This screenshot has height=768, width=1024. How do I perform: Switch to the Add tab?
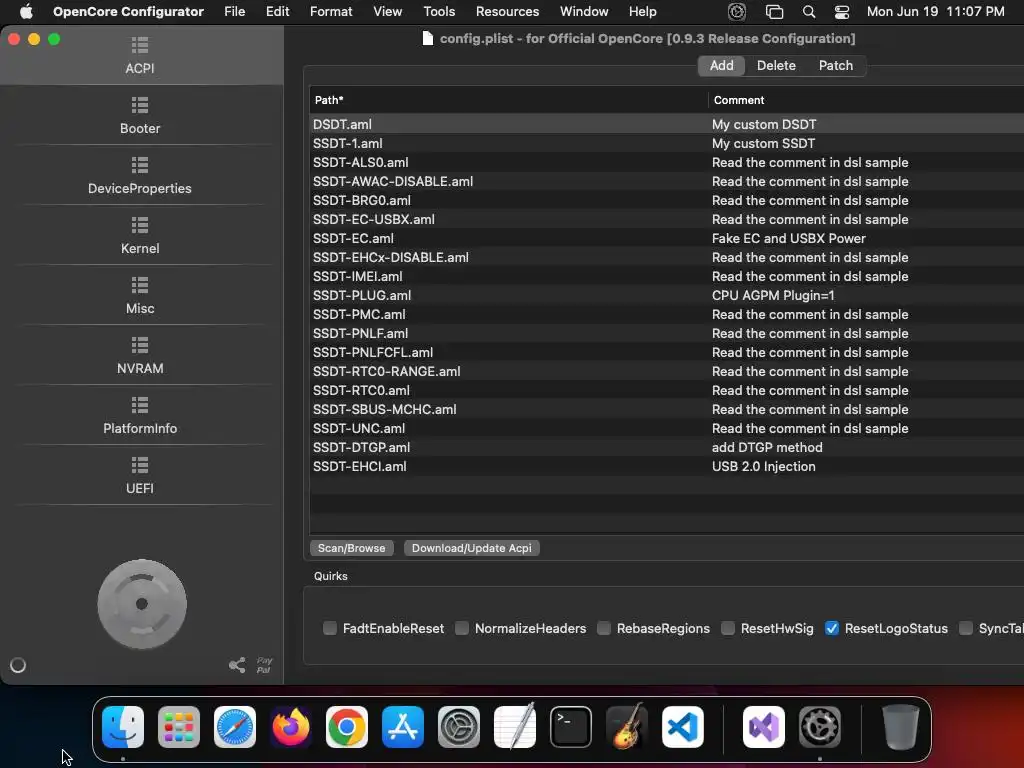(722, 65)
